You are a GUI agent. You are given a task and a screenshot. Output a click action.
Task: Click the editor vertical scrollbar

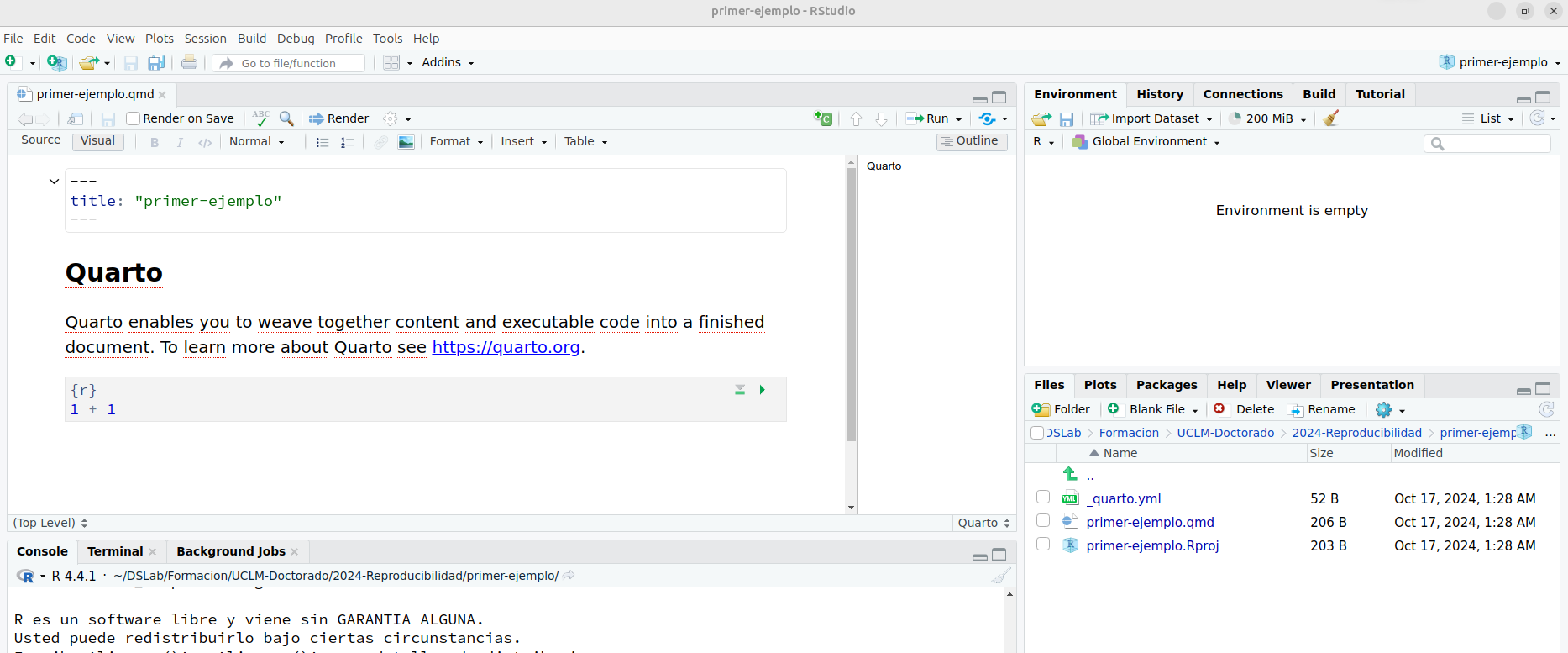[851, 303]
